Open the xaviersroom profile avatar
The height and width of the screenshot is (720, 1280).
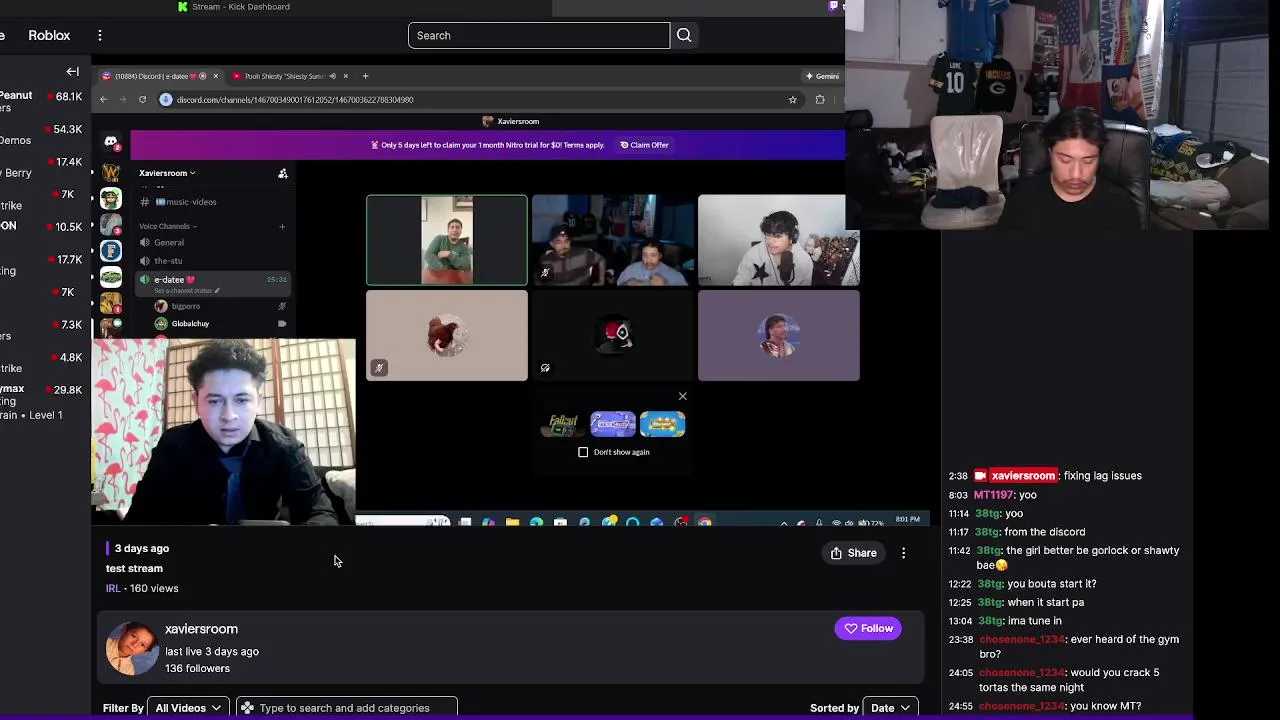coord(132,648)
